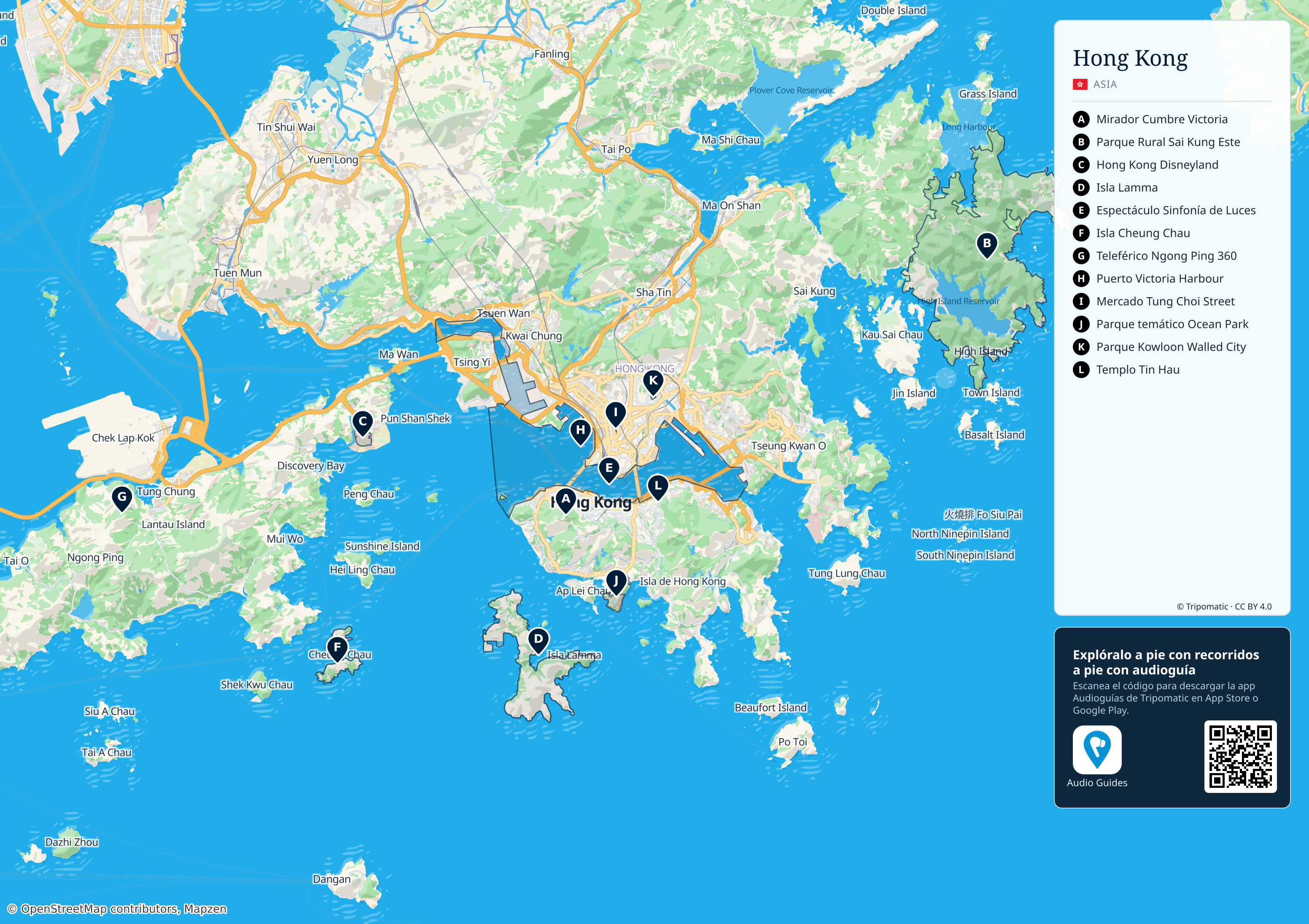
Task: Click the Tai Po map label
Action: [616, 149]
